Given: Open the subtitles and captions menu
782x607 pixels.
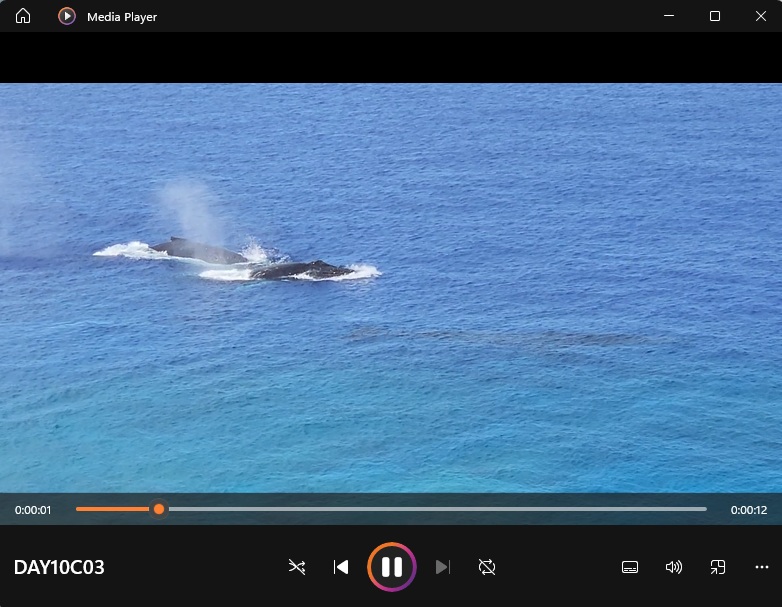Looking at the screenshot, I should click(x=630, y=567).
